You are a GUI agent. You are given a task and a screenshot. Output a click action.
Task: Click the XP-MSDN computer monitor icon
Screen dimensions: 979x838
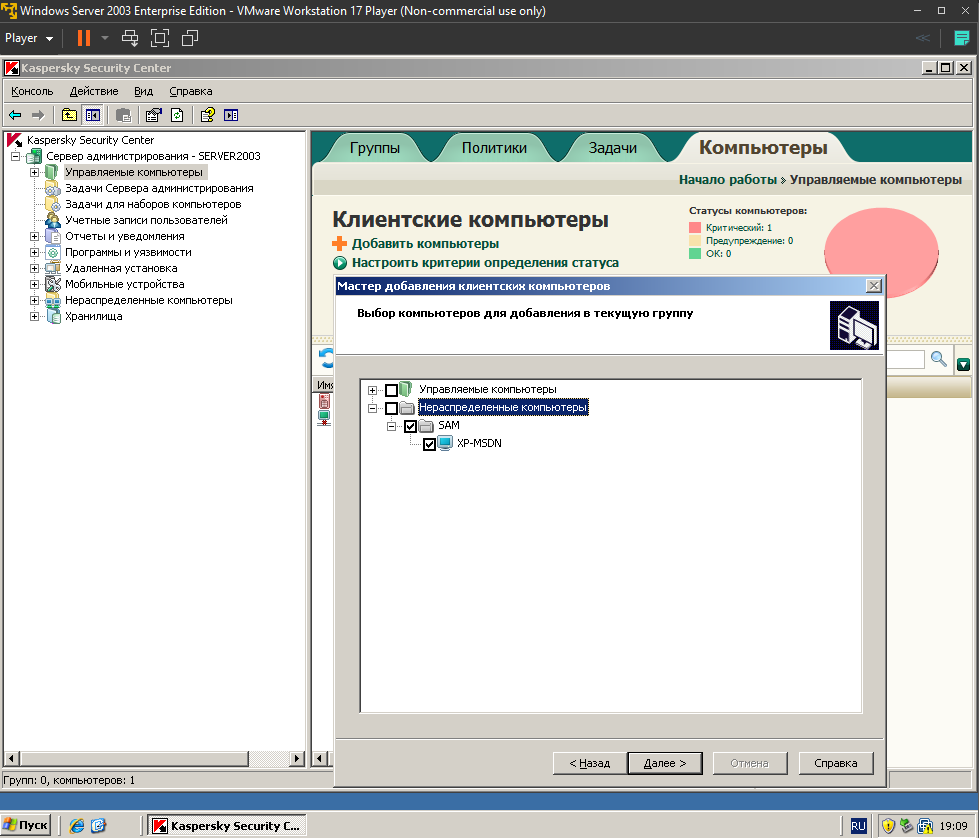[x=445, y=443]
